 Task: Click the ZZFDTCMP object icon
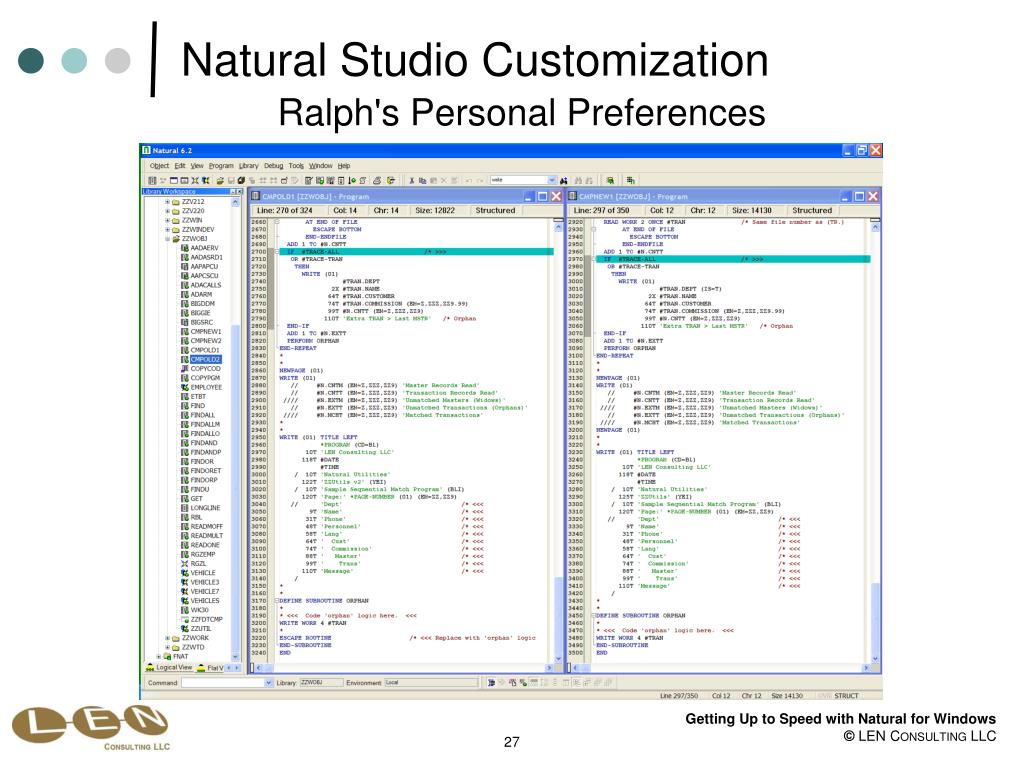pyautogui.click(x=185, y=619)
